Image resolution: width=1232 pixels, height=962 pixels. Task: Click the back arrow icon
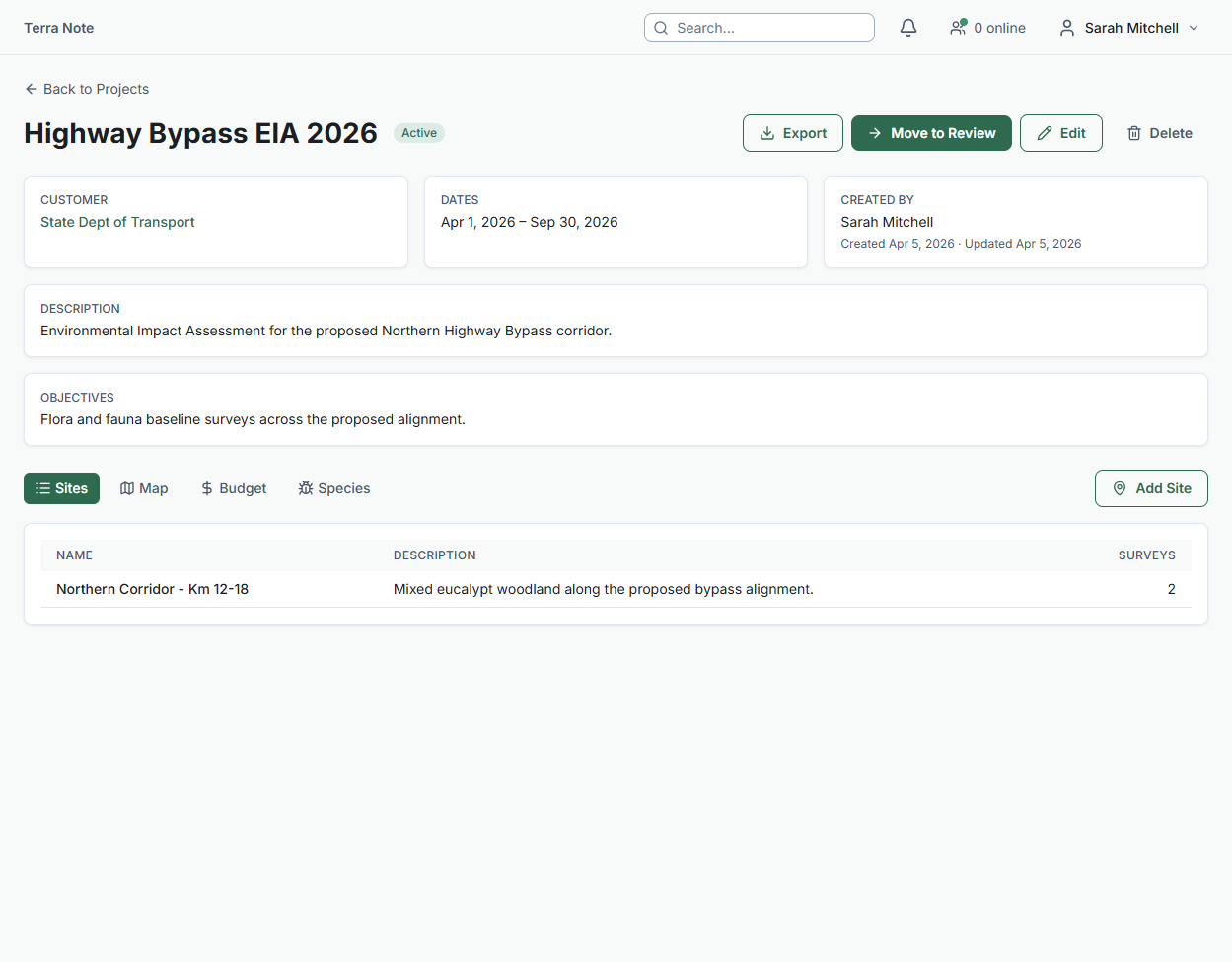(32, 89)
